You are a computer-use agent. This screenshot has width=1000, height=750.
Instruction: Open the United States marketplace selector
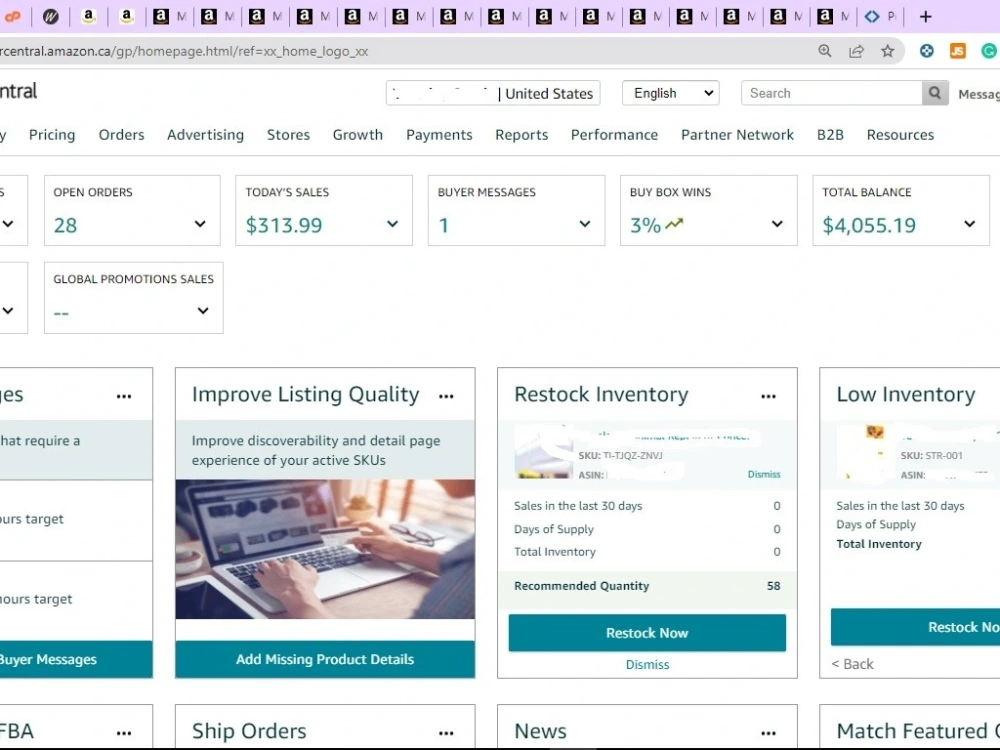point(493,93)
